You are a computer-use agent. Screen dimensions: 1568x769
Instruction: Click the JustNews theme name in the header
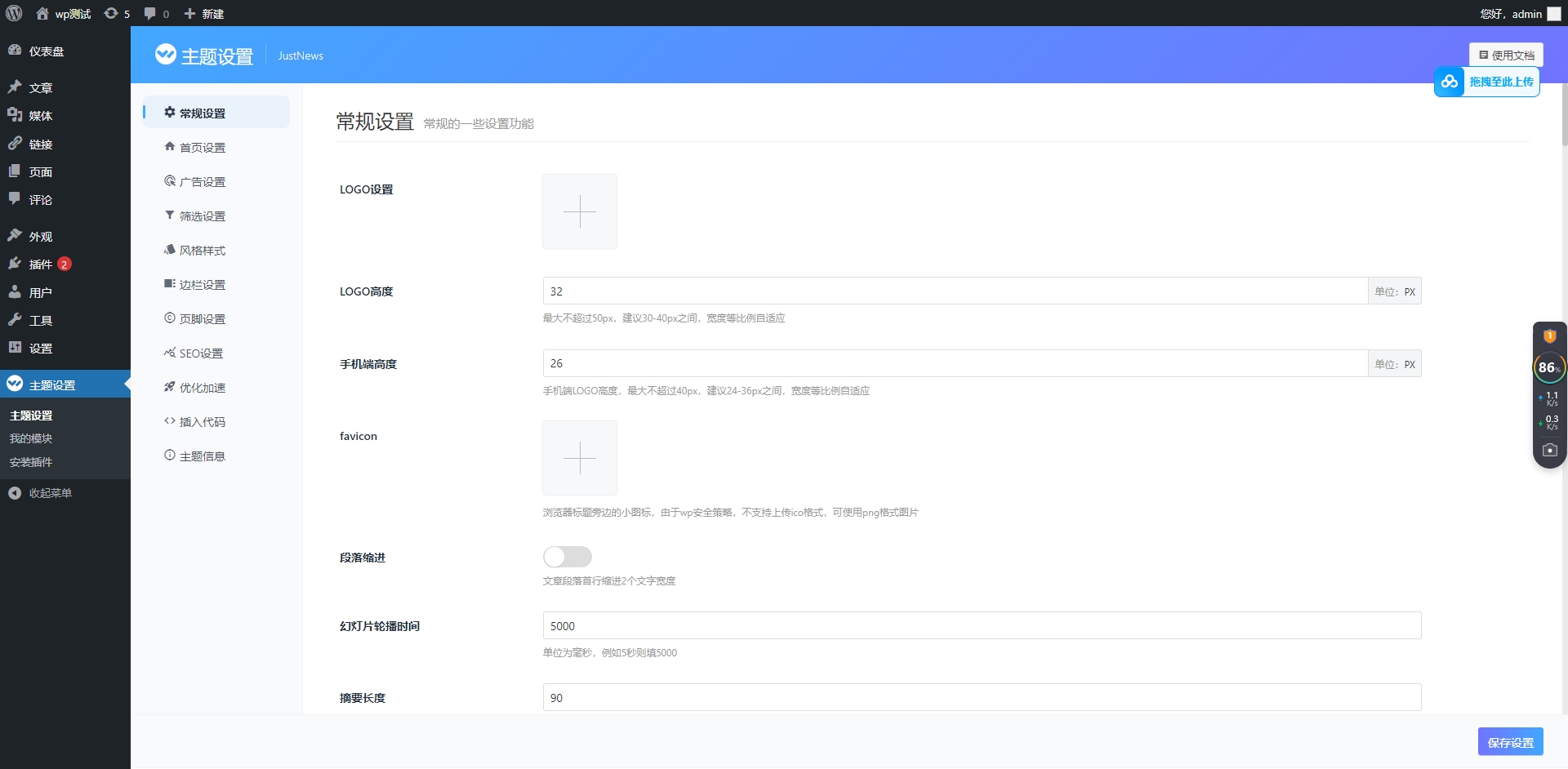(x=301, y=56)
